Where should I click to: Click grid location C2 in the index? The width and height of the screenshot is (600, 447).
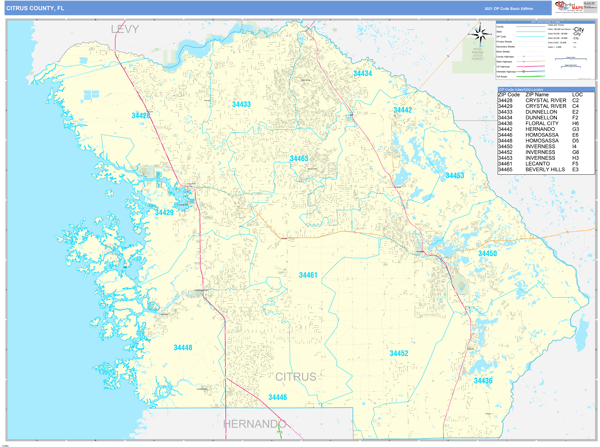[576, 100]
